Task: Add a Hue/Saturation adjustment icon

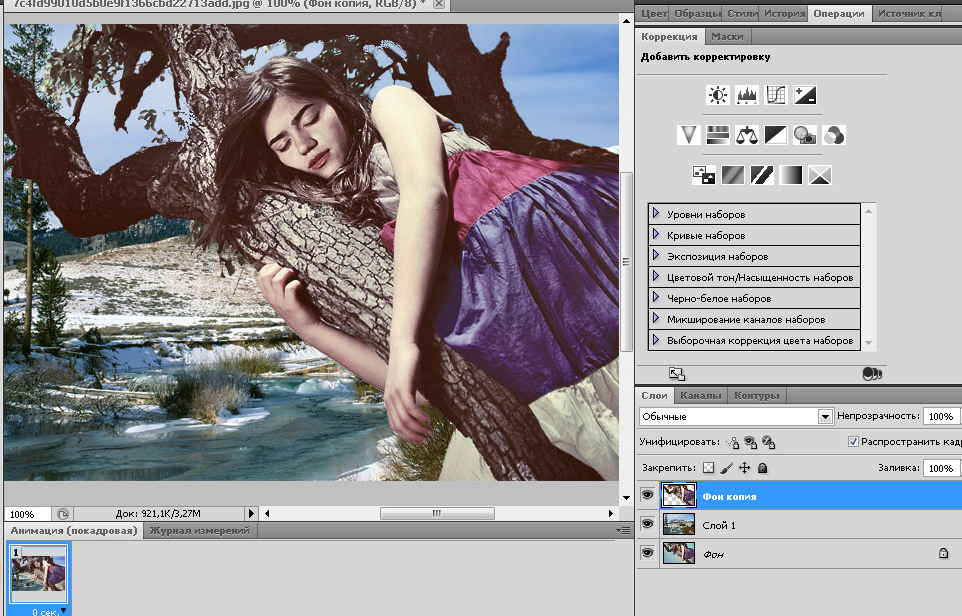Action: coord(717,135)
